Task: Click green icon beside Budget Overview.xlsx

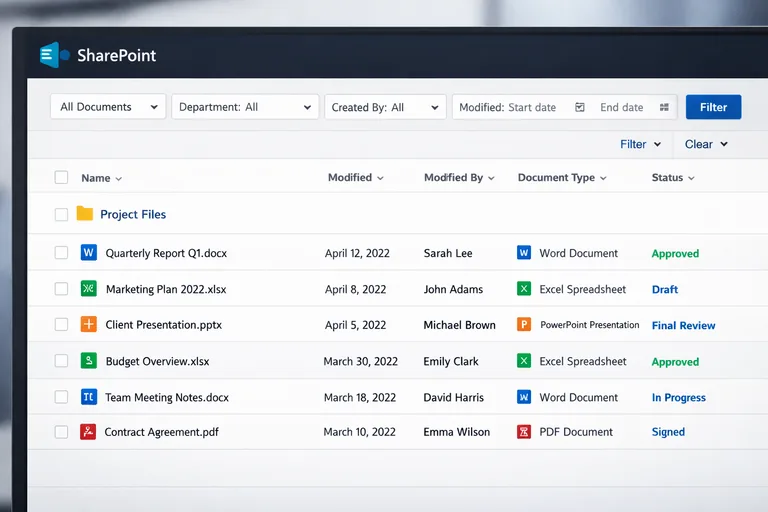Action: 89,361
